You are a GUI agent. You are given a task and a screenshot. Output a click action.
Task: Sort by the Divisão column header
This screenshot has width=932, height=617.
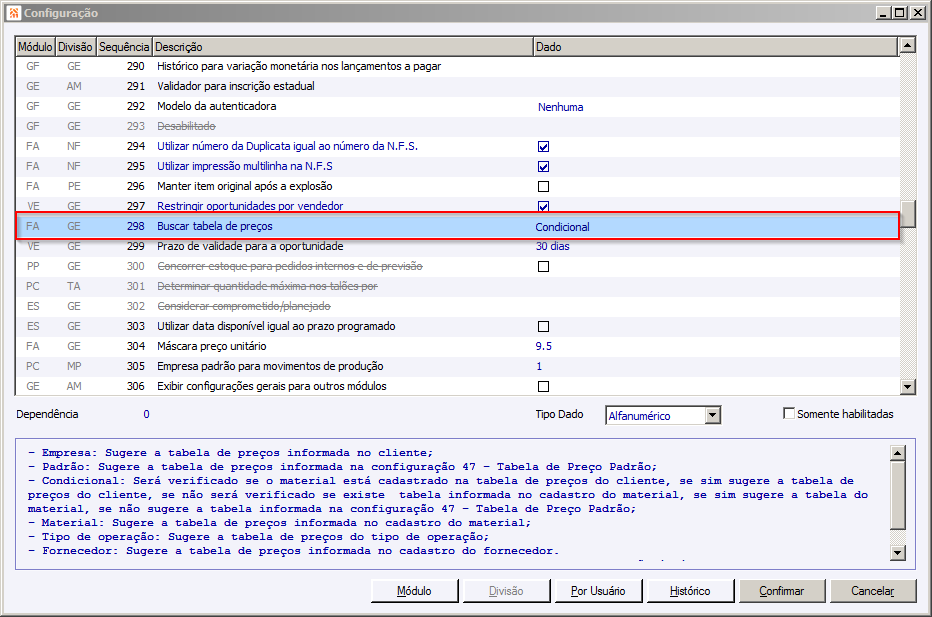[75, 47]
